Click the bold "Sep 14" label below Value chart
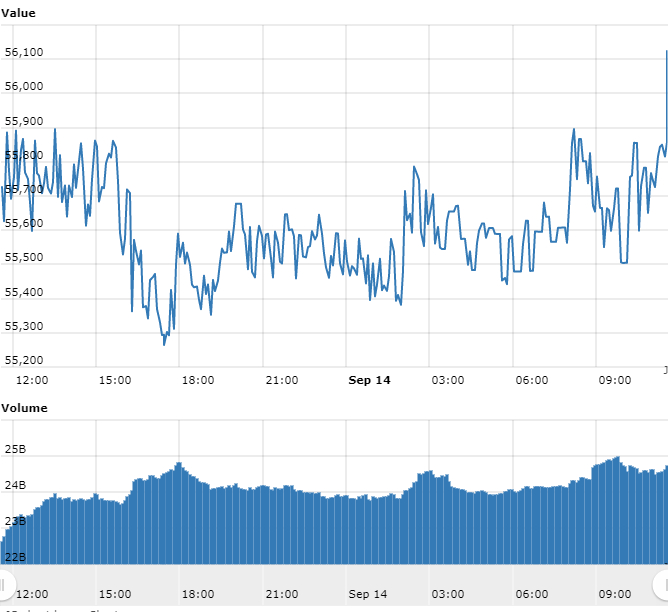This screenshot has width=668, height=612. [x=369, y=380]
